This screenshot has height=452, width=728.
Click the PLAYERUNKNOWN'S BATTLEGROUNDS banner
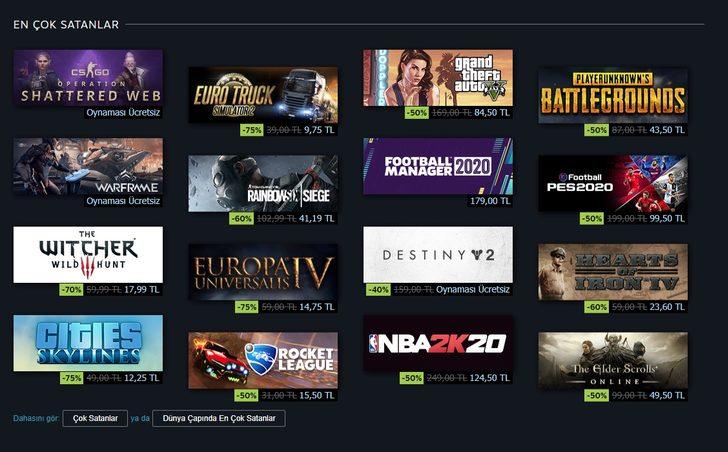(613, 95)
